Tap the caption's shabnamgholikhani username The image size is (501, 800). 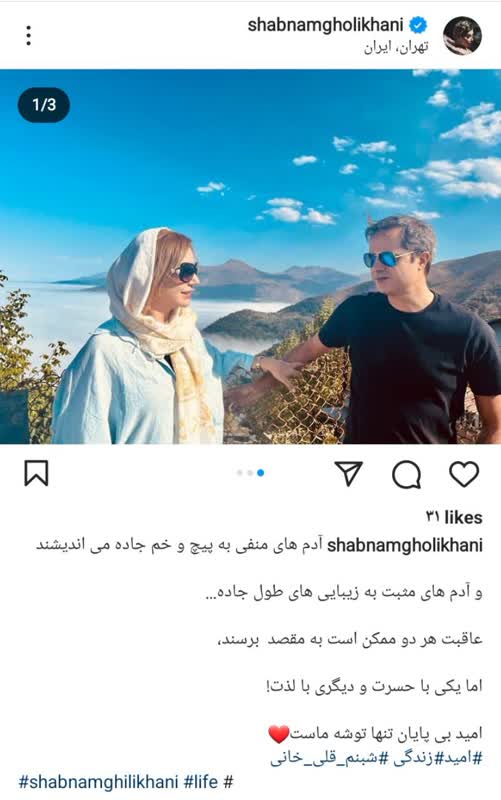[405, 545]
